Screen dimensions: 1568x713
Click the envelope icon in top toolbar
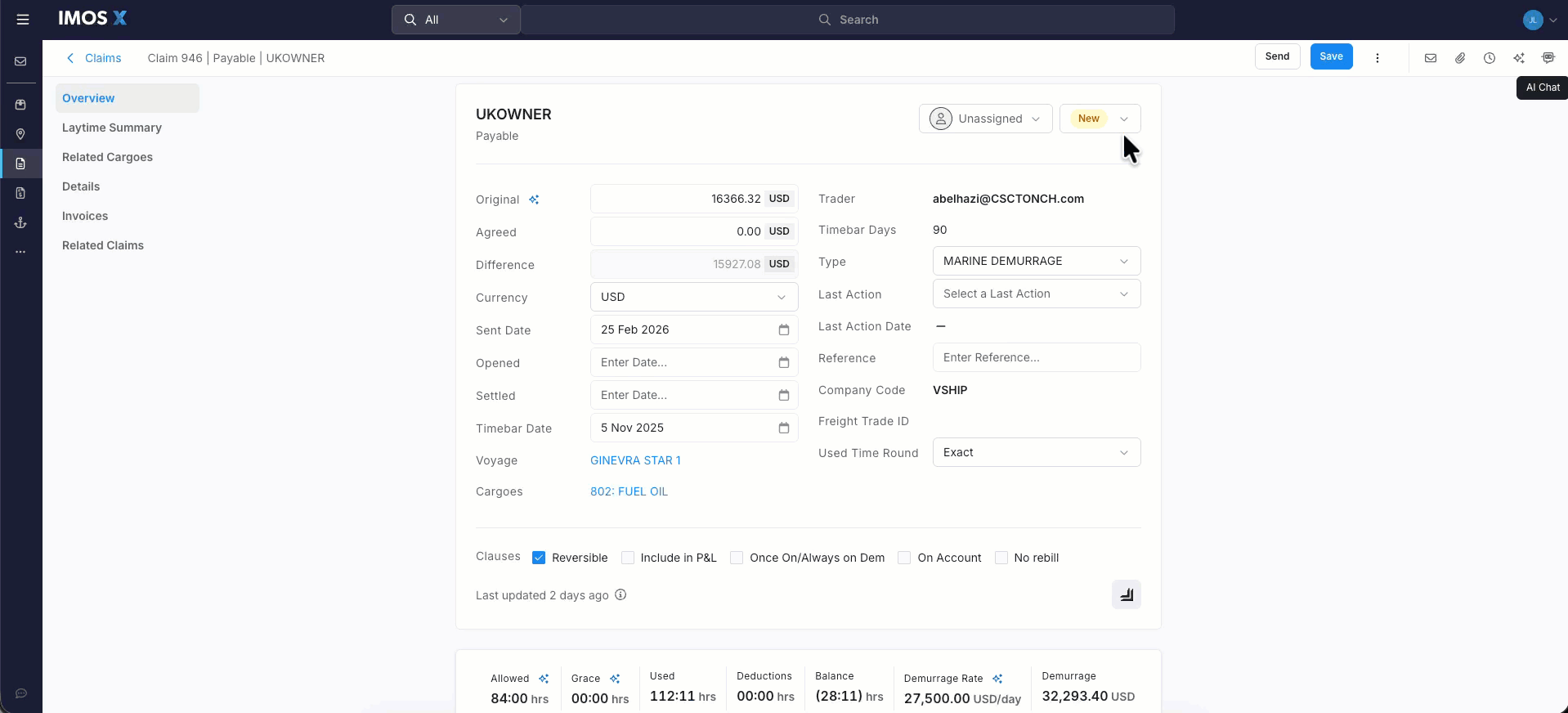pos(1430,58)
